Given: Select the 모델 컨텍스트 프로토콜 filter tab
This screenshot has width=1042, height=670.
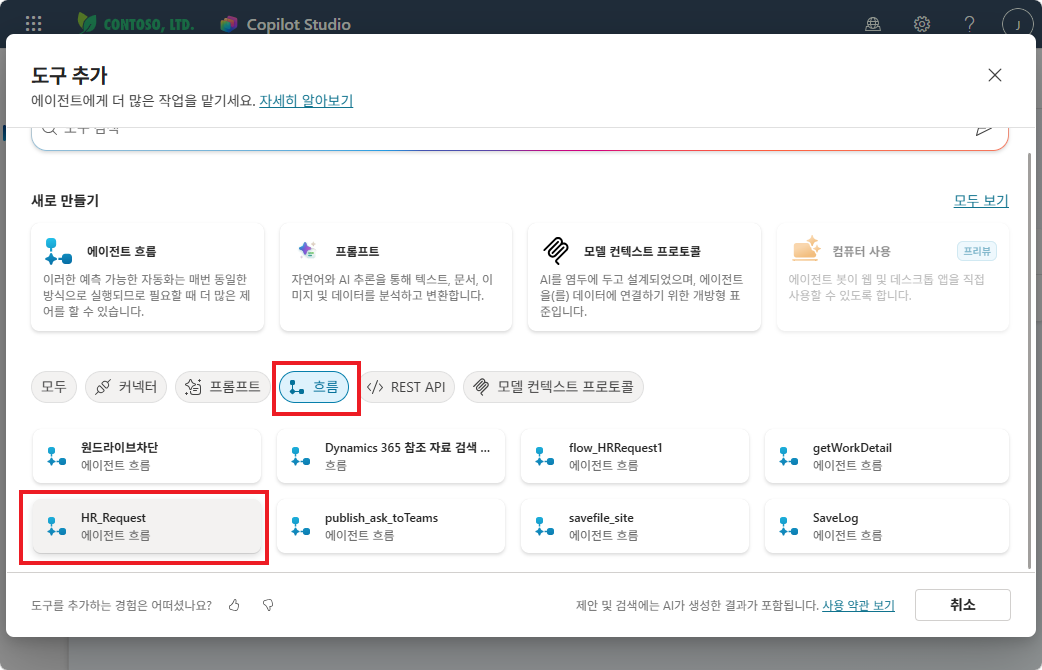Looking at the screenshot, I should tap(553, 387).
